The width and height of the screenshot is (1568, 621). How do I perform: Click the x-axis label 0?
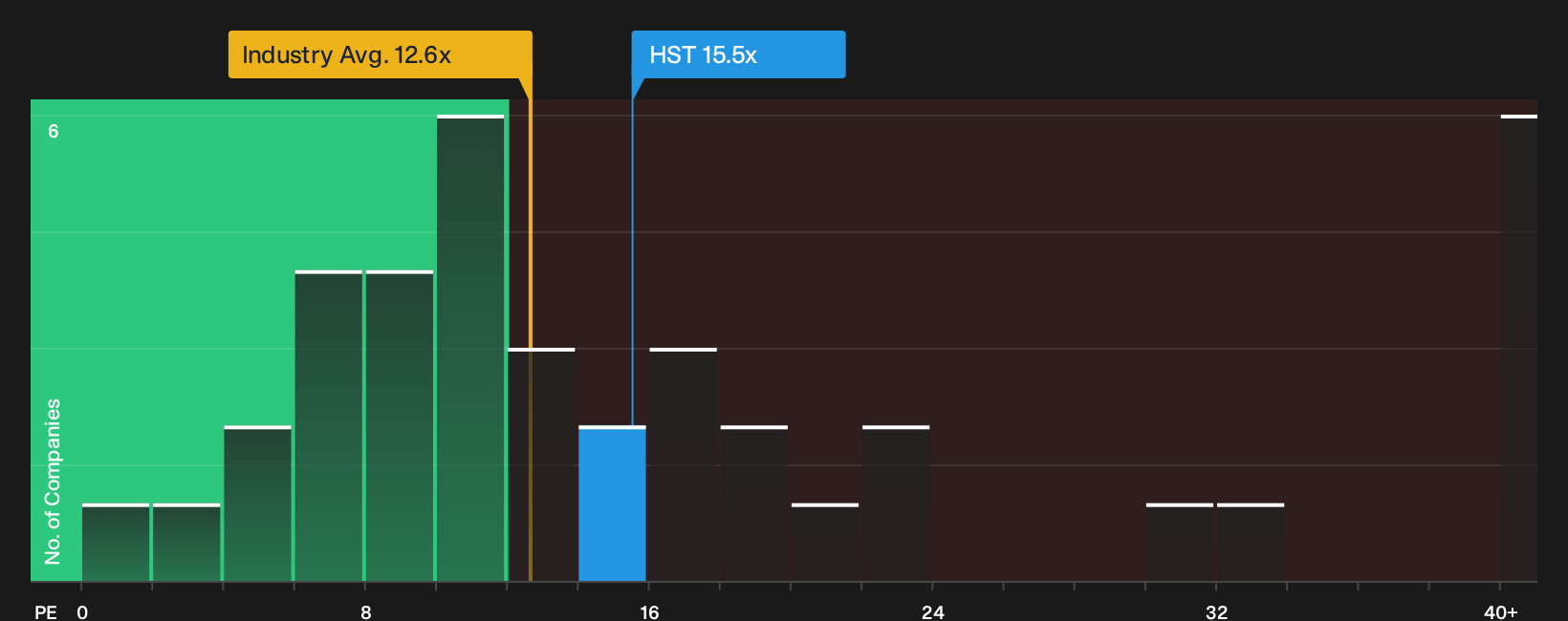click(82, 612)
